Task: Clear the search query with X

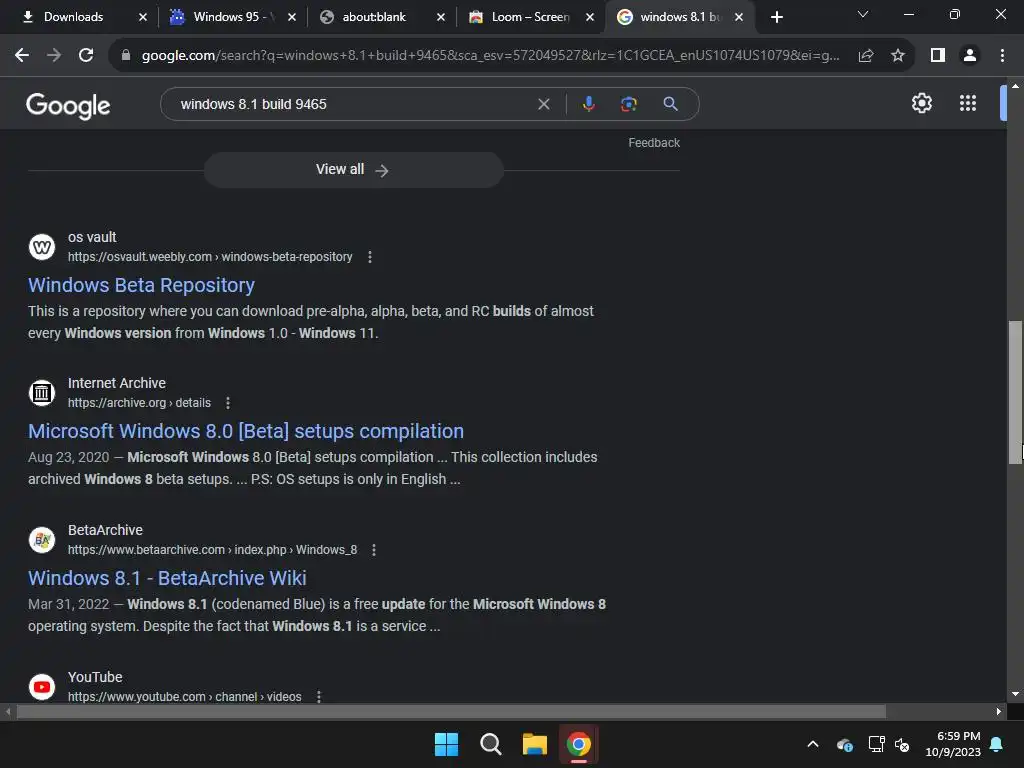Action: tap(543, 104)
